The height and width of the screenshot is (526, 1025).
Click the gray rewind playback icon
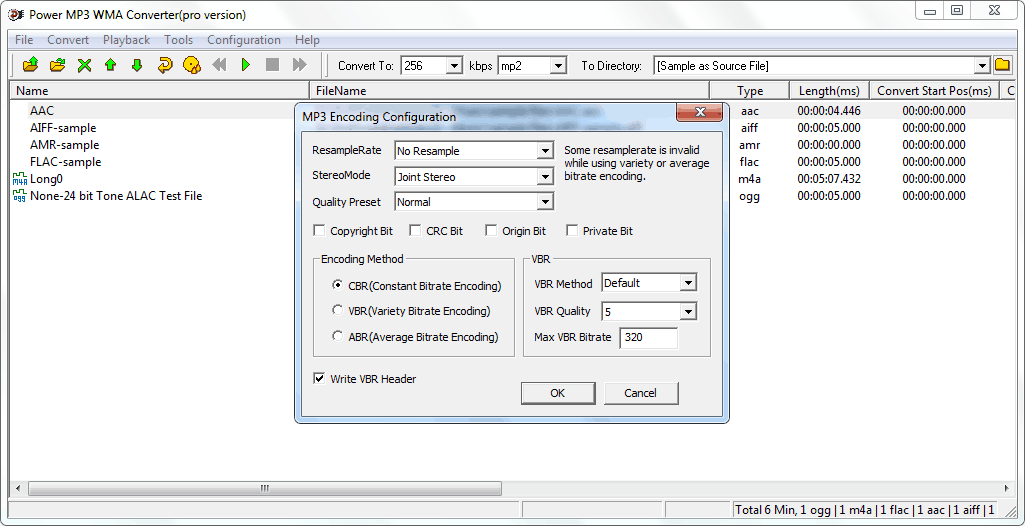point(220,65)
